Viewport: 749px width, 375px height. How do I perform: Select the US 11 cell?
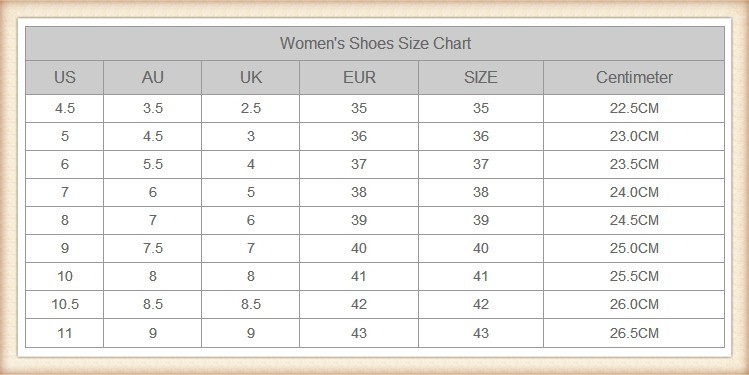click(x=64, y=333)
